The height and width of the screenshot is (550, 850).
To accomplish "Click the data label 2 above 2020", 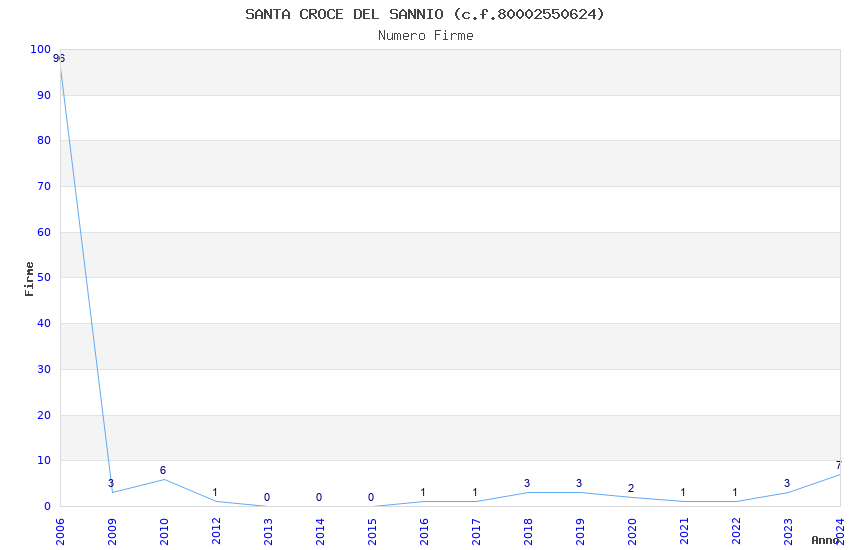I will [x=631, y=488].
